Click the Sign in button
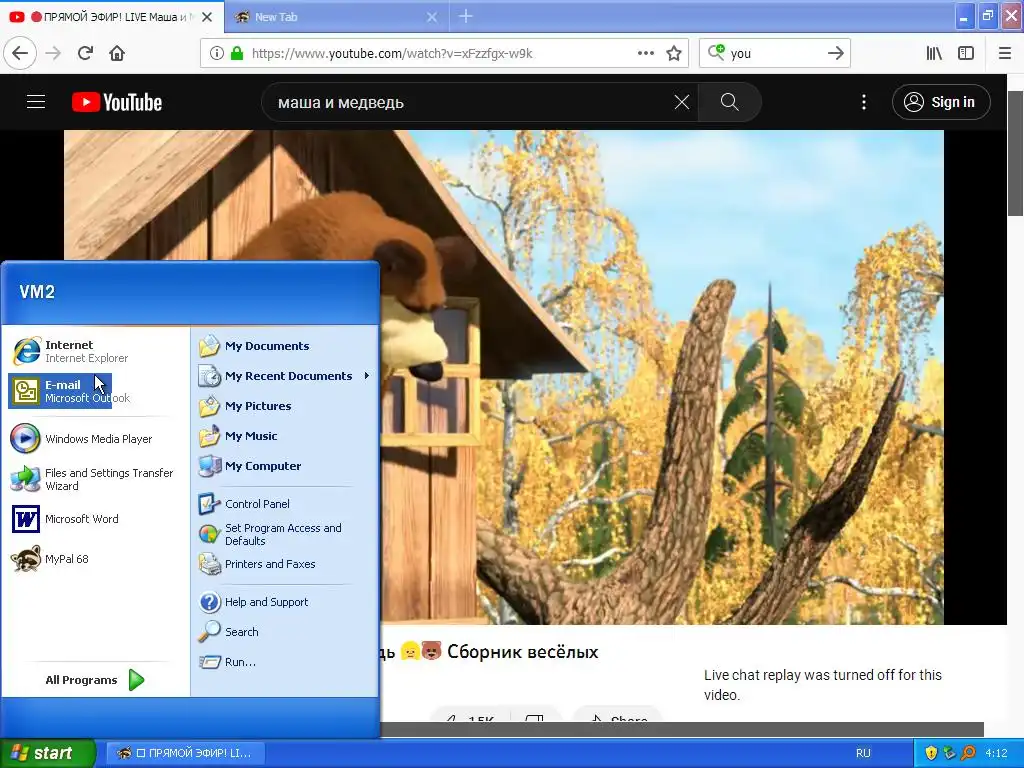The width and height of the screenshot is (1024, 768). tap(941, 102)
